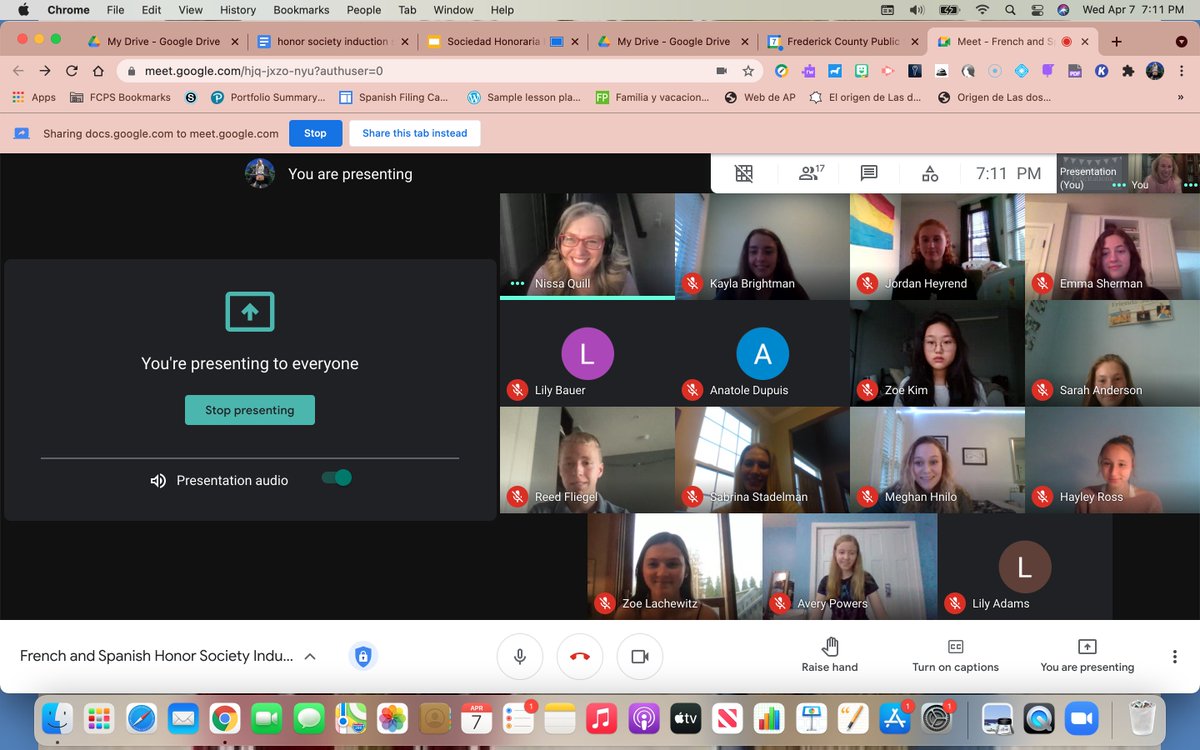Click the blue host controls shield icon
This screenshot has width=1200, height=750.
[x=362, y=657]
